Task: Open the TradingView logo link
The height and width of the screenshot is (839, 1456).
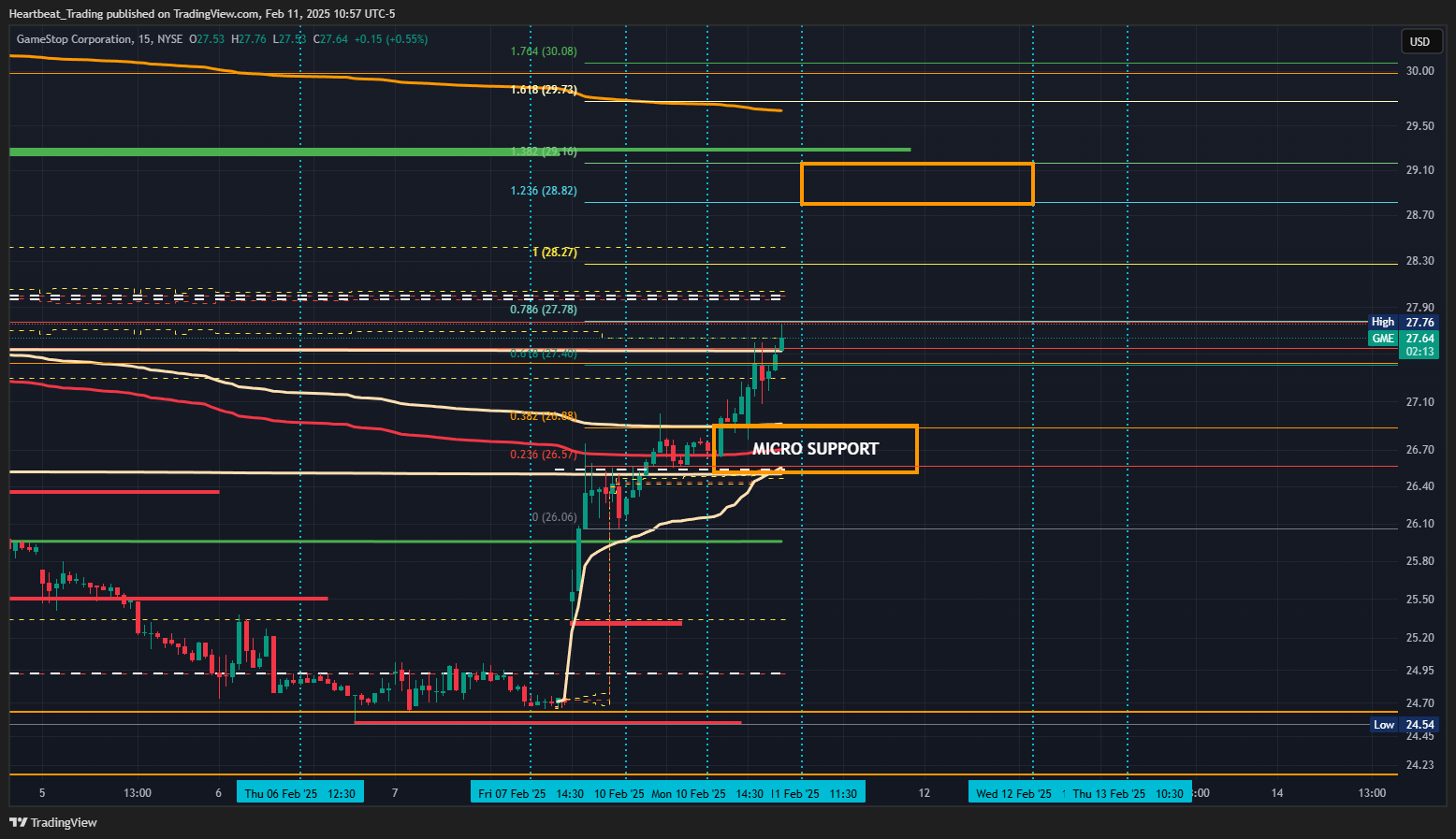Action: tap(53, 822)
